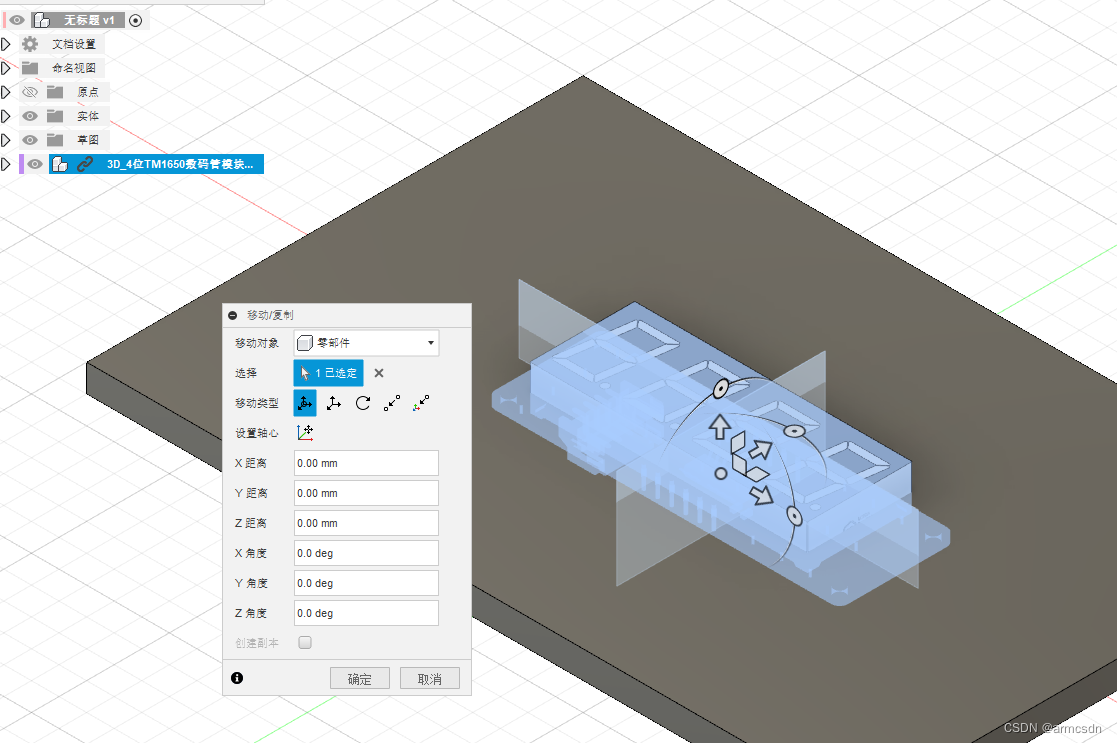Screen dimensions: 1117x743
Task: Click the component icon of 无标题 v1
Action: (x=41, y=20)
